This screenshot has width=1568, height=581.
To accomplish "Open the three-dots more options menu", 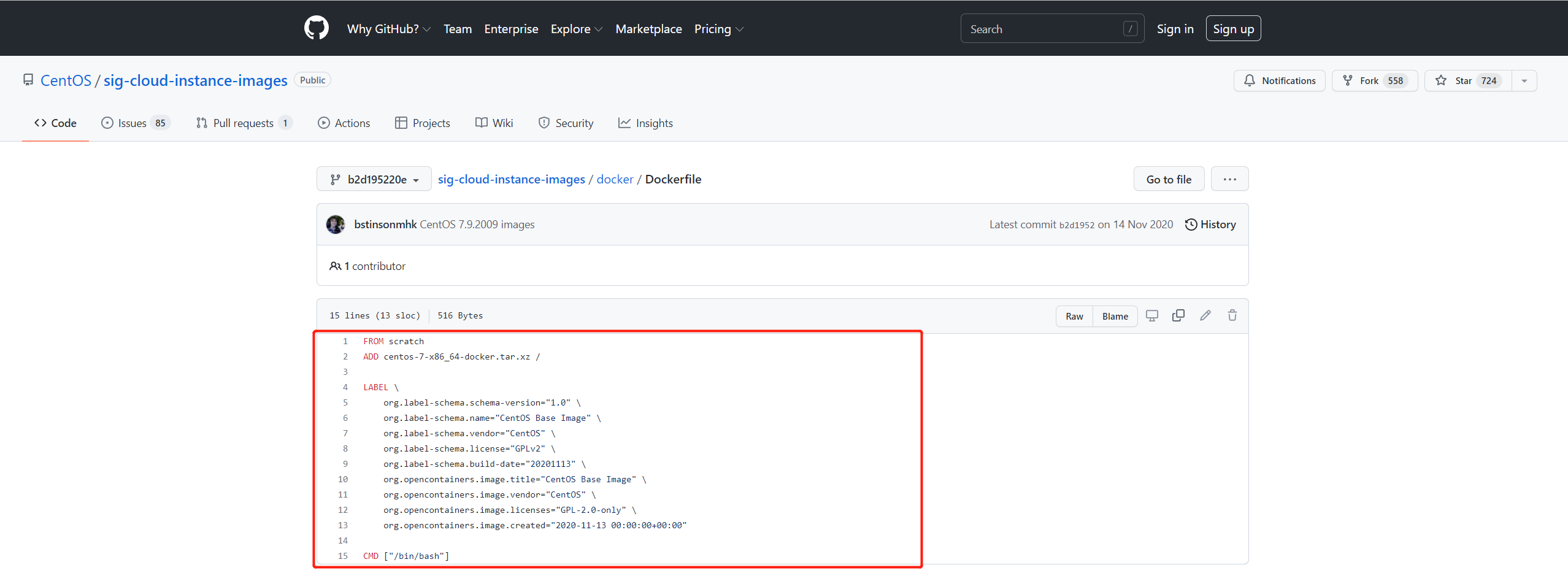I will [x=1229, y=179].
